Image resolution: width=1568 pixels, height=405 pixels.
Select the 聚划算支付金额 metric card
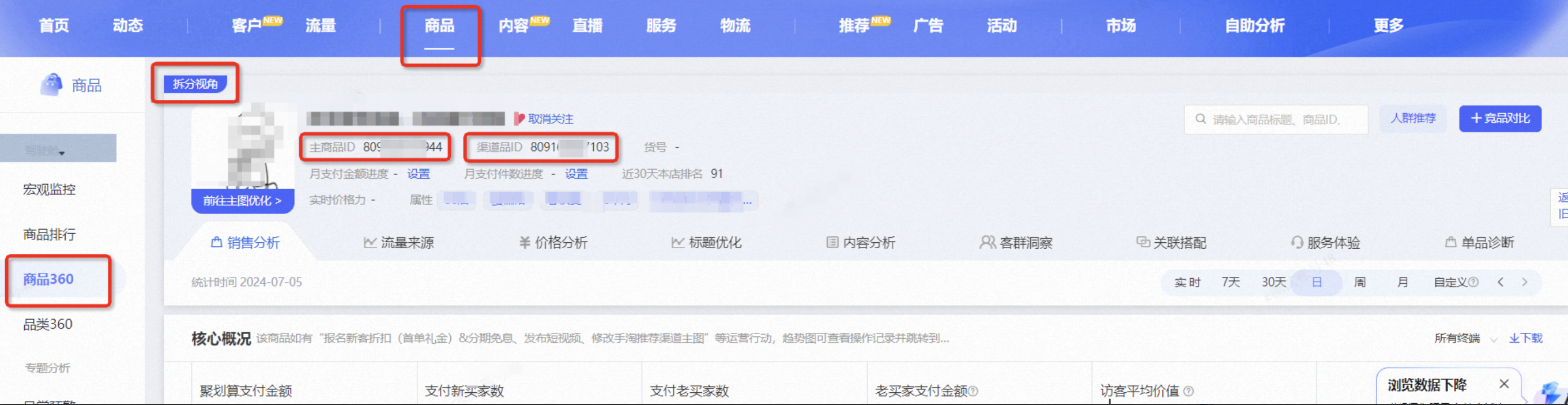click(304, 384)
